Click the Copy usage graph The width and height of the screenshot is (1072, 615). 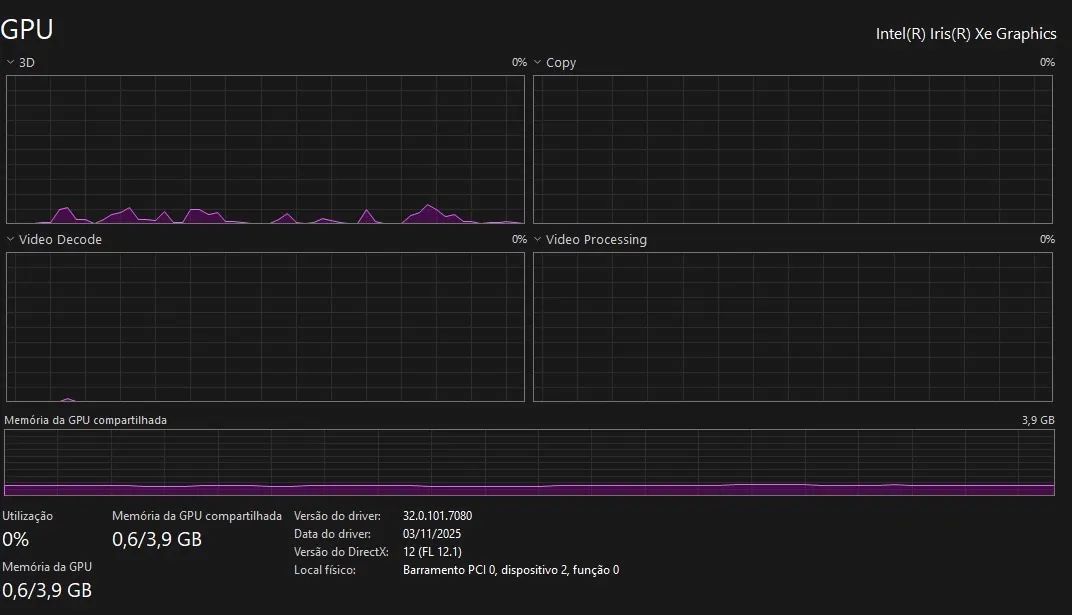pos(793,150)
